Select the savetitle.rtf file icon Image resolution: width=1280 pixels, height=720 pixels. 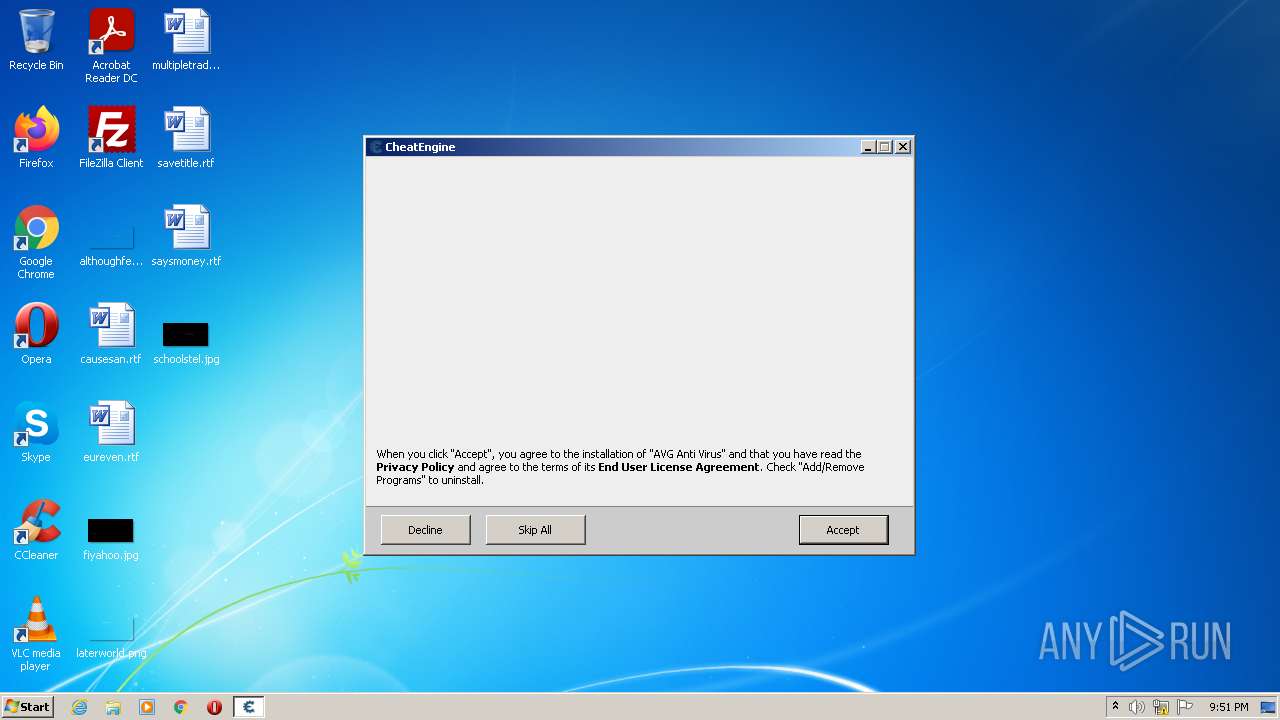186,138
